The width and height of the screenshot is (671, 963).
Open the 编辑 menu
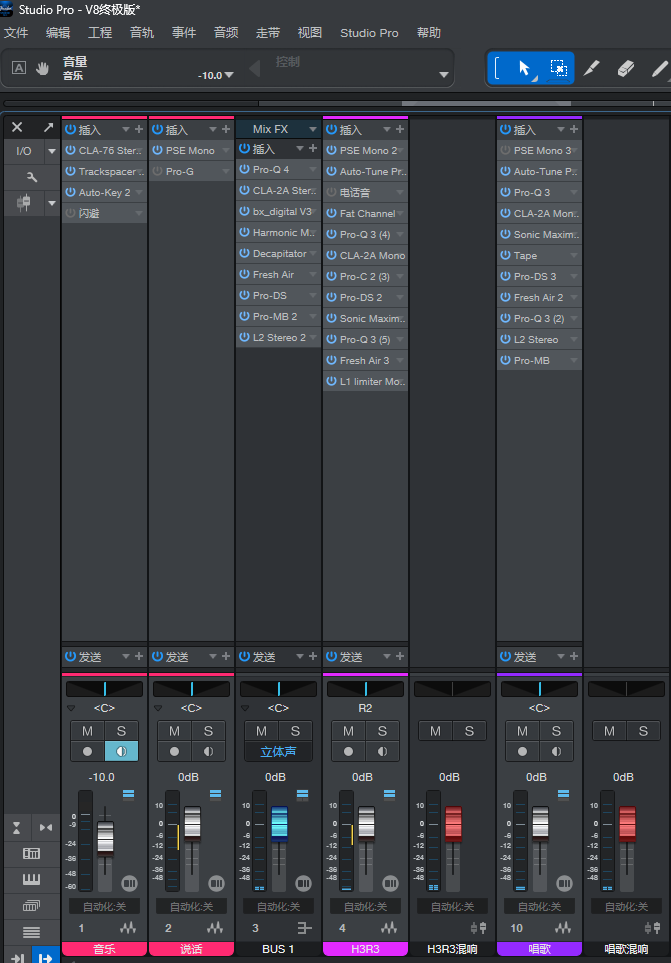click(58, 33)
